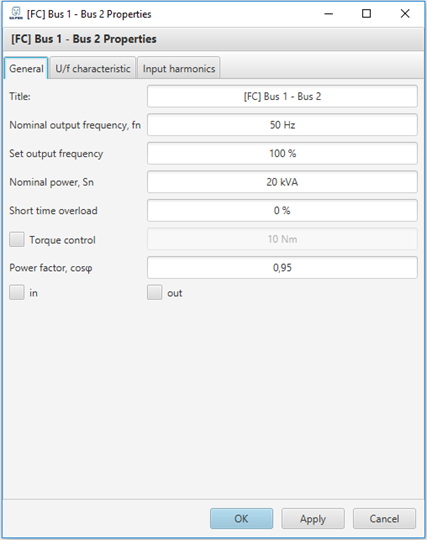
Task: Select the Nominal power Sn field
Action: (x=282, y=182)
